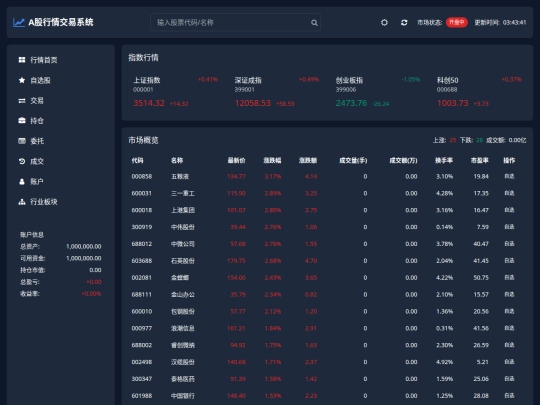Add 五粮液 to watchlist with 自选
The image size is (540, 405).
[509, 176]
